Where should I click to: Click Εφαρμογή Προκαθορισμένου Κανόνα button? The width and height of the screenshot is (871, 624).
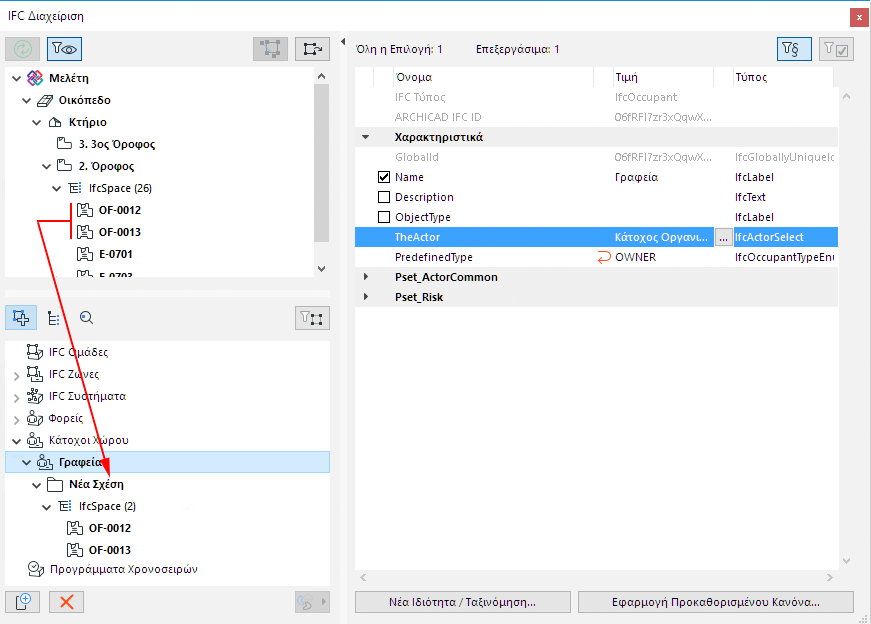point(716,602)
